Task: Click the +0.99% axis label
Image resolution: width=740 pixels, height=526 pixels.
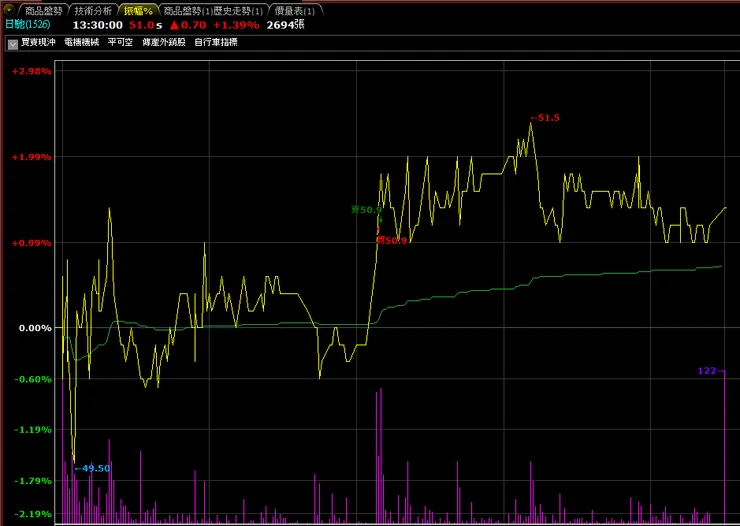Action: (32, 243)
